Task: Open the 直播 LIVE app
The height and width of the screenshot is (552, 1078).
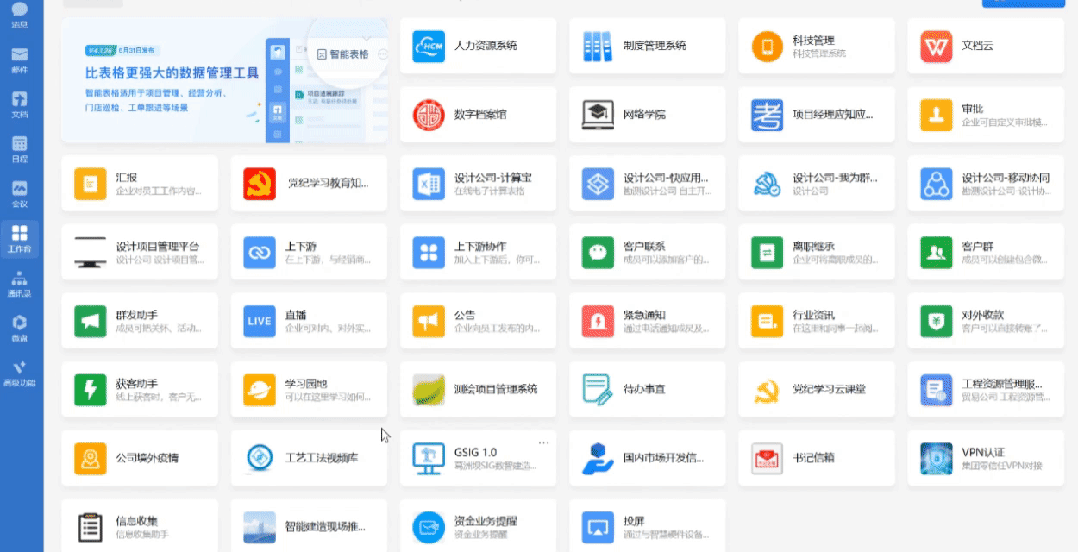Action: pos(308,321)
